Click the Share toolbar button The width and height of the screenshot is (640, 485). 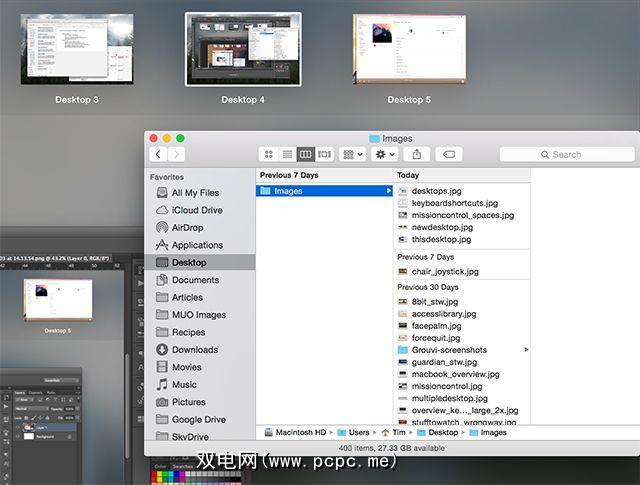417,154
